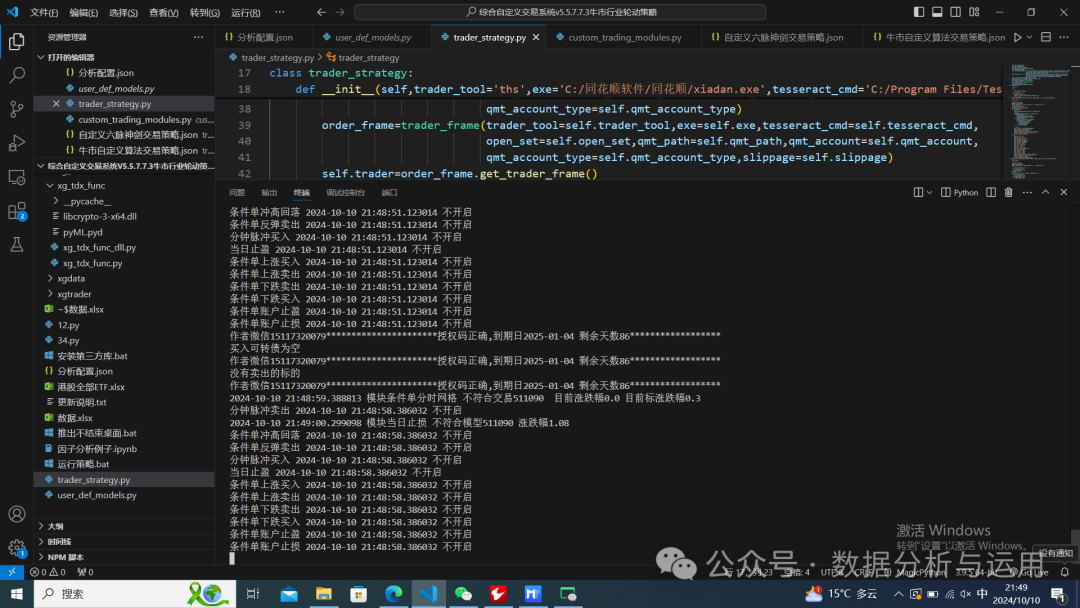Open the menu bar overflow ellipsis
Viewport: 1080px width, 608px height.
[280, 12]
